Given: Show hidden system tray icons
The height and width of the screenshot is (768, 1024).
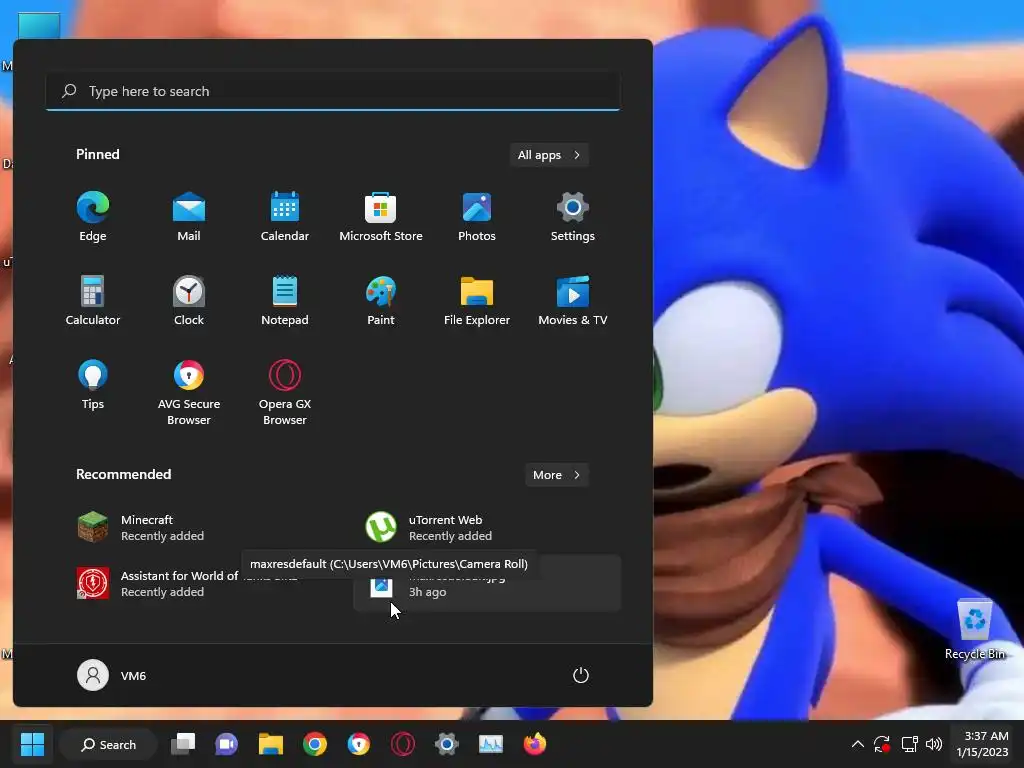Looking at the screenshot, I should click(857, 744).
